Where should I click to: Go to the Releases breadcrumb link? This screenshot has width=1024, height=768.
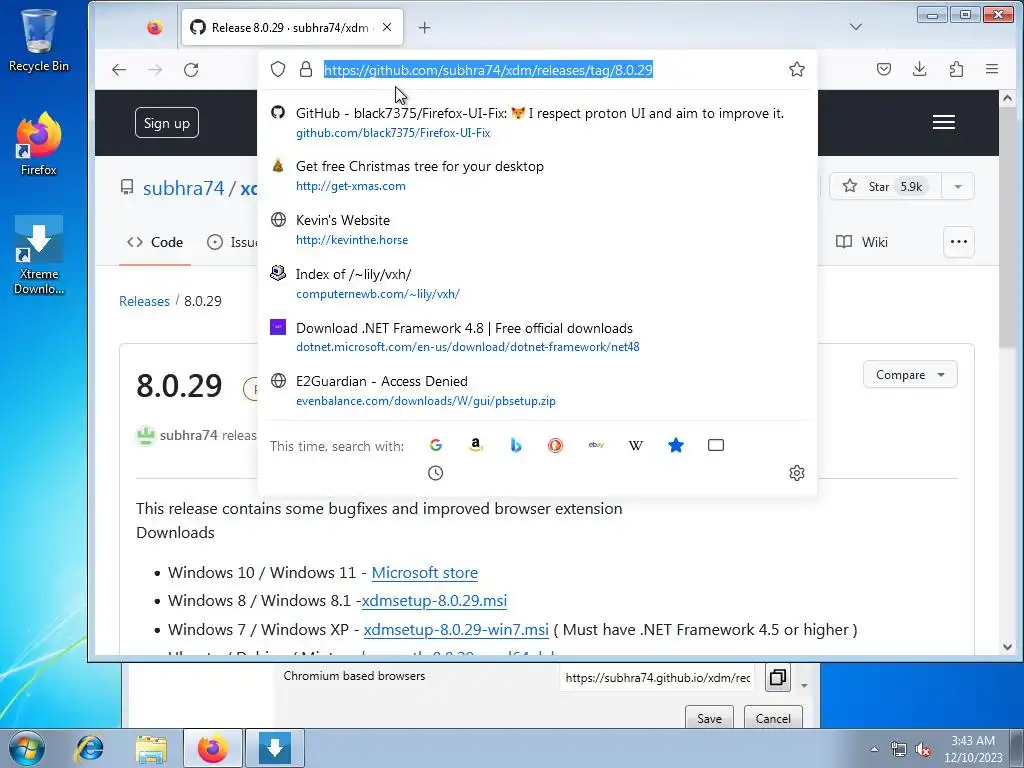(144, 301)
